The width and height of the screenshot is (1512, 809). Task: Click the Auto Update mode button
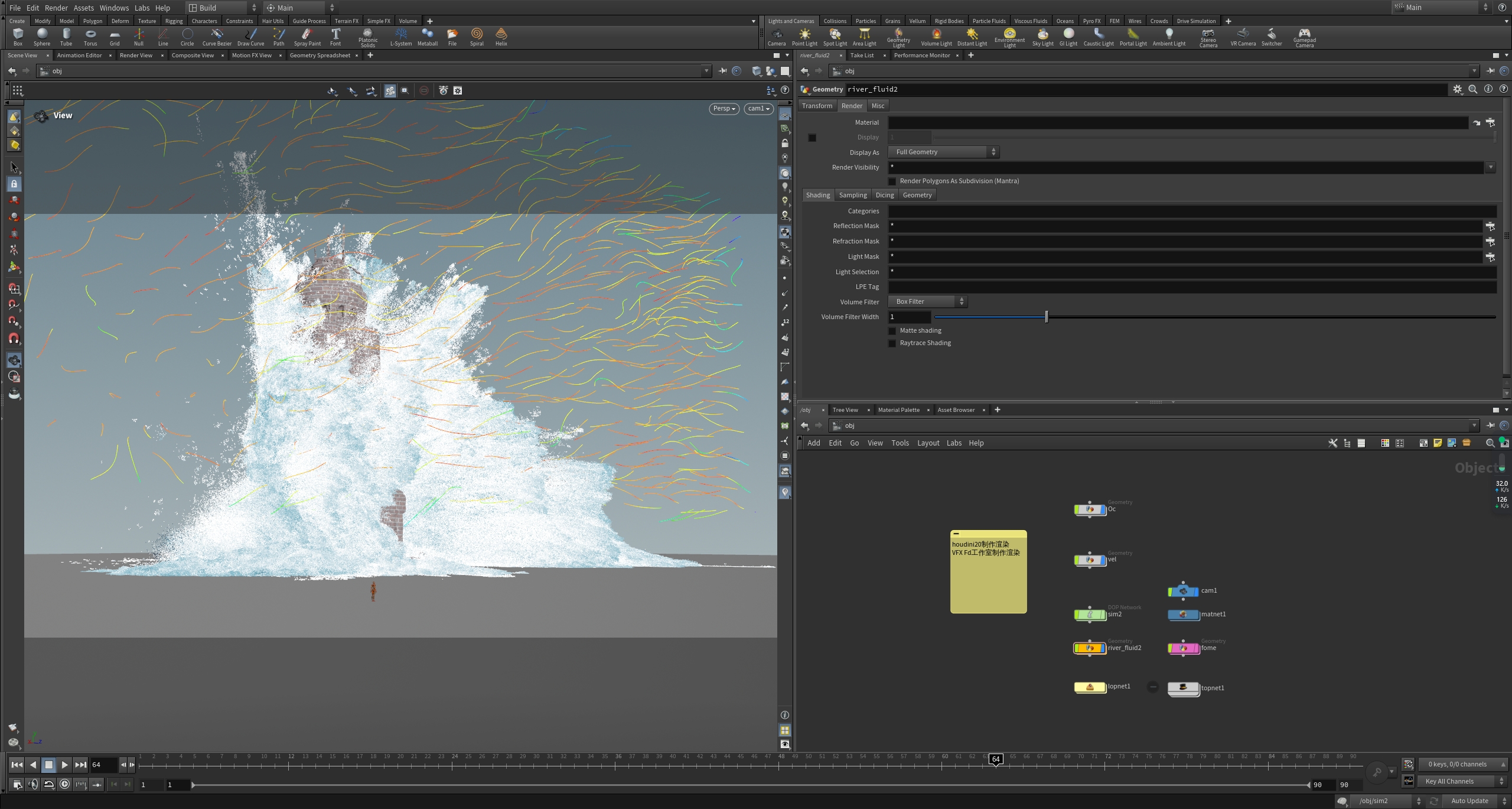[1465, 801]
